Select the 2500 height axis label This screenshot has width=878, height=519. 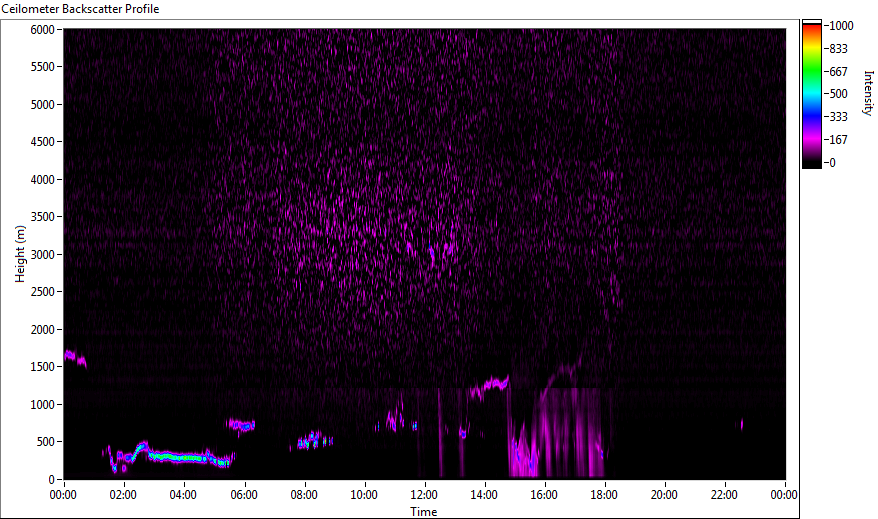43,292
